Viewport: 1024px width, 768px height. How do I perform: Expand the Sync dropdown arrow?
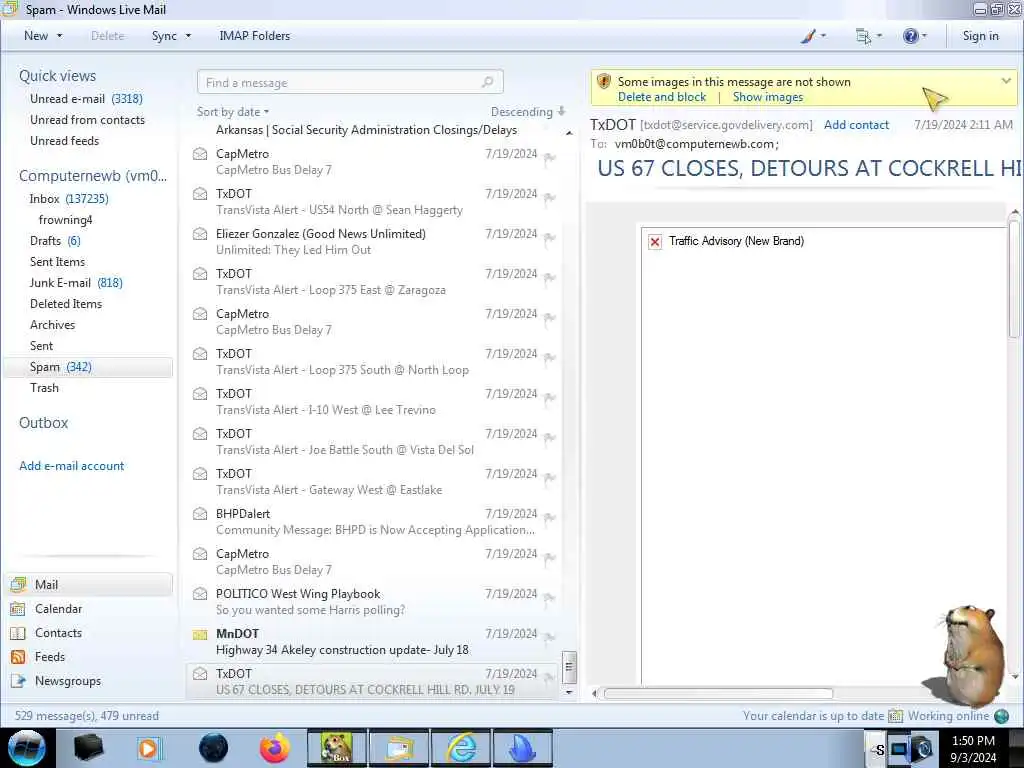pos(188,36)
